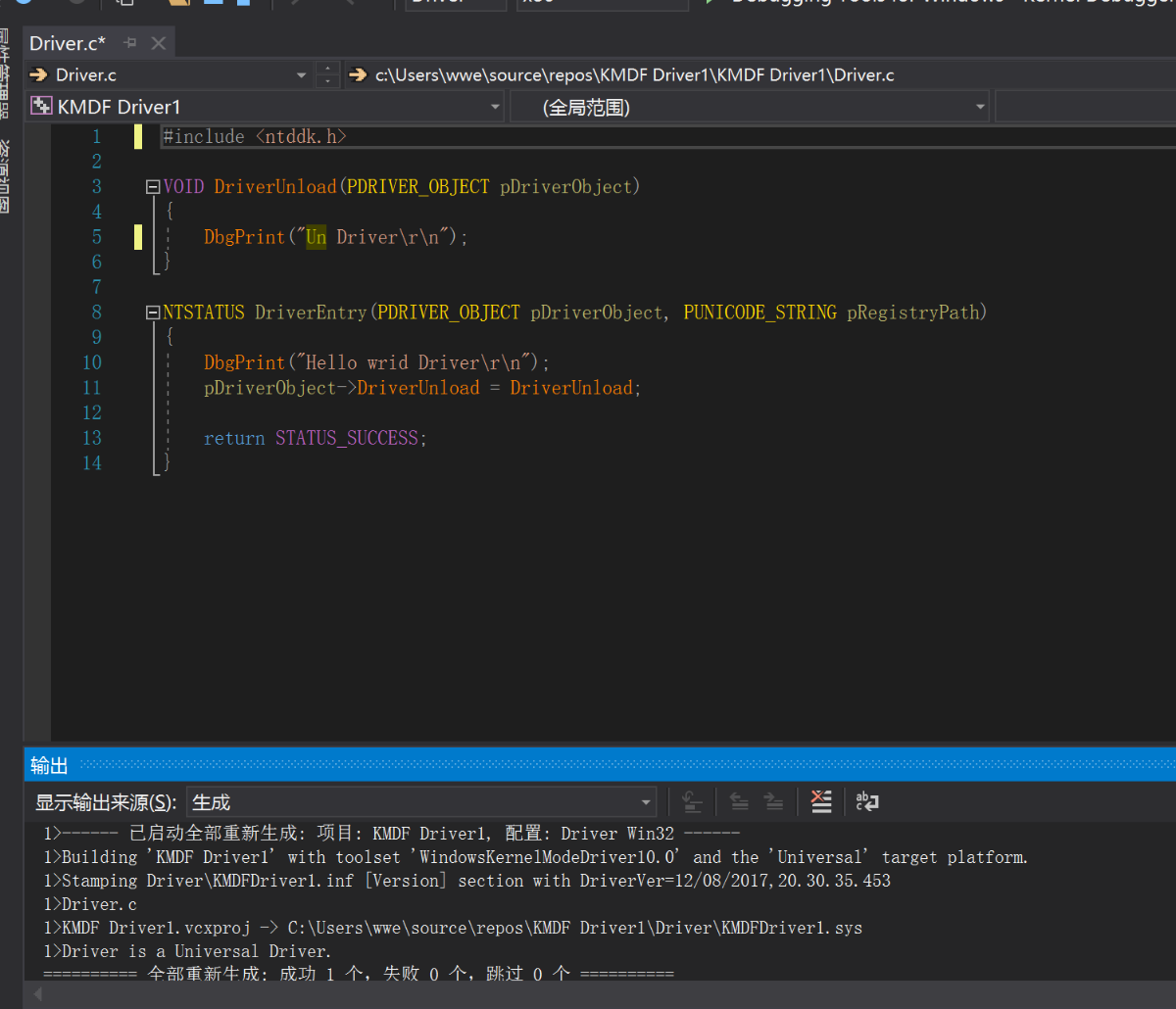Pin the Driver.c tab
This screenshot has width=1176, height=1009.
coord(129,43)
